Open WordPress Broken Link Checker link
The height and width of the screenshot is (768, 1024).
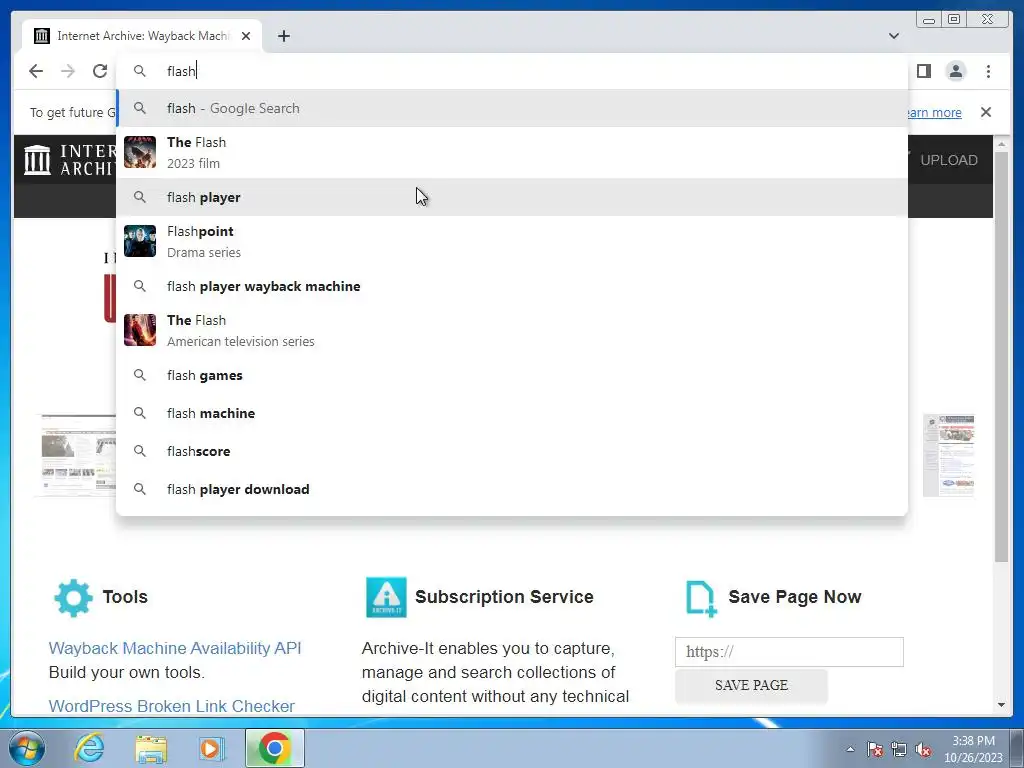172,706
